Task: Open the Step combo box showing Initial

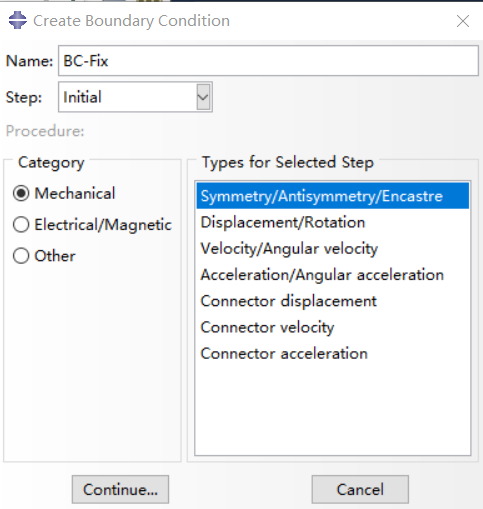Action: [135, 97]
